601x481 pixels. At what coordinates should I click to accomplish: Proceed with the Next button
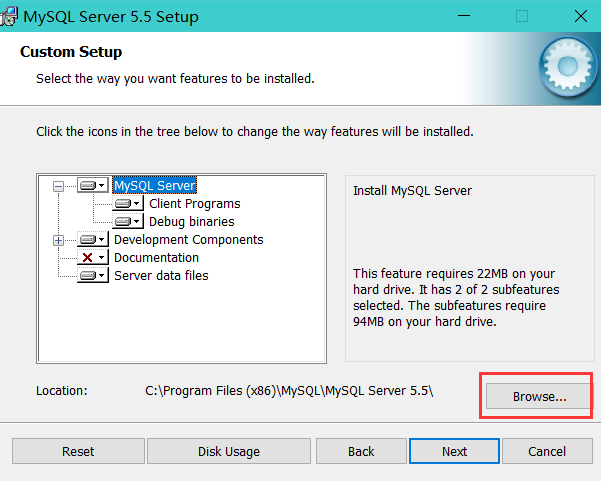(454, 451)
